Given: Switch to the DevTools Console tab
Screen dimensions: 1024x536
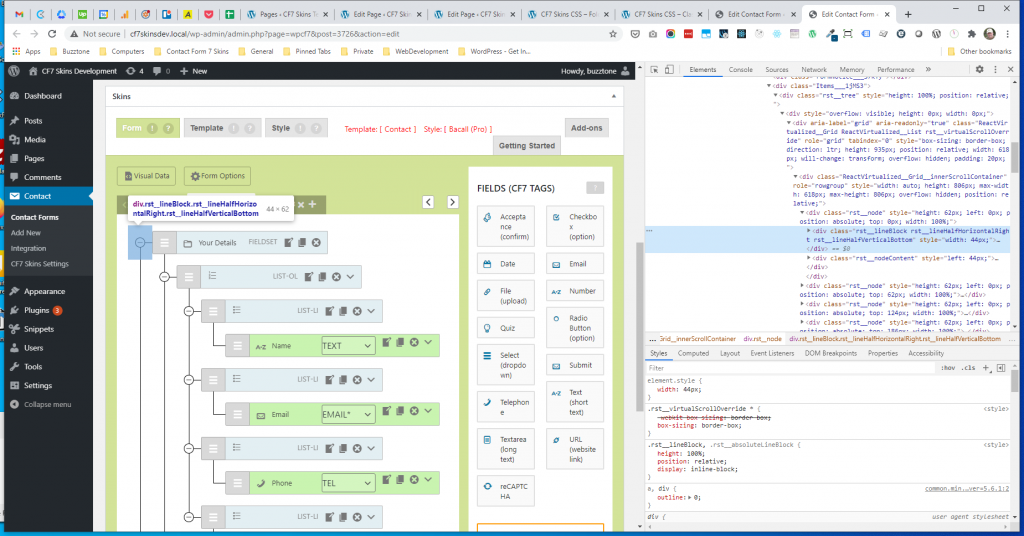Looking at the screenshot, I should pos(740,70).
